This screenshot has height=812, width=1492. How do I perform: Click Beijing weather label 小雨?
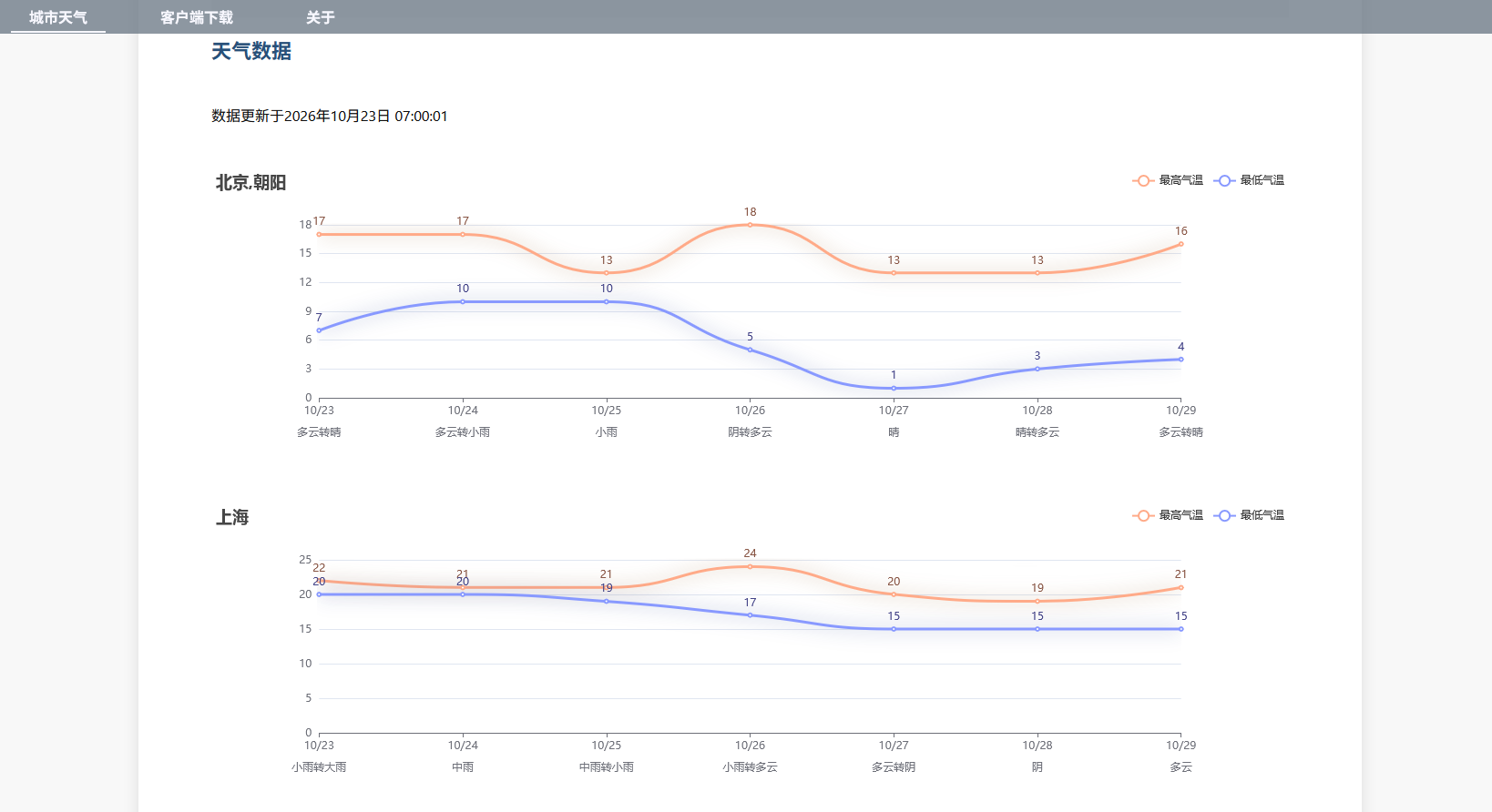click(x=607, y=432)
